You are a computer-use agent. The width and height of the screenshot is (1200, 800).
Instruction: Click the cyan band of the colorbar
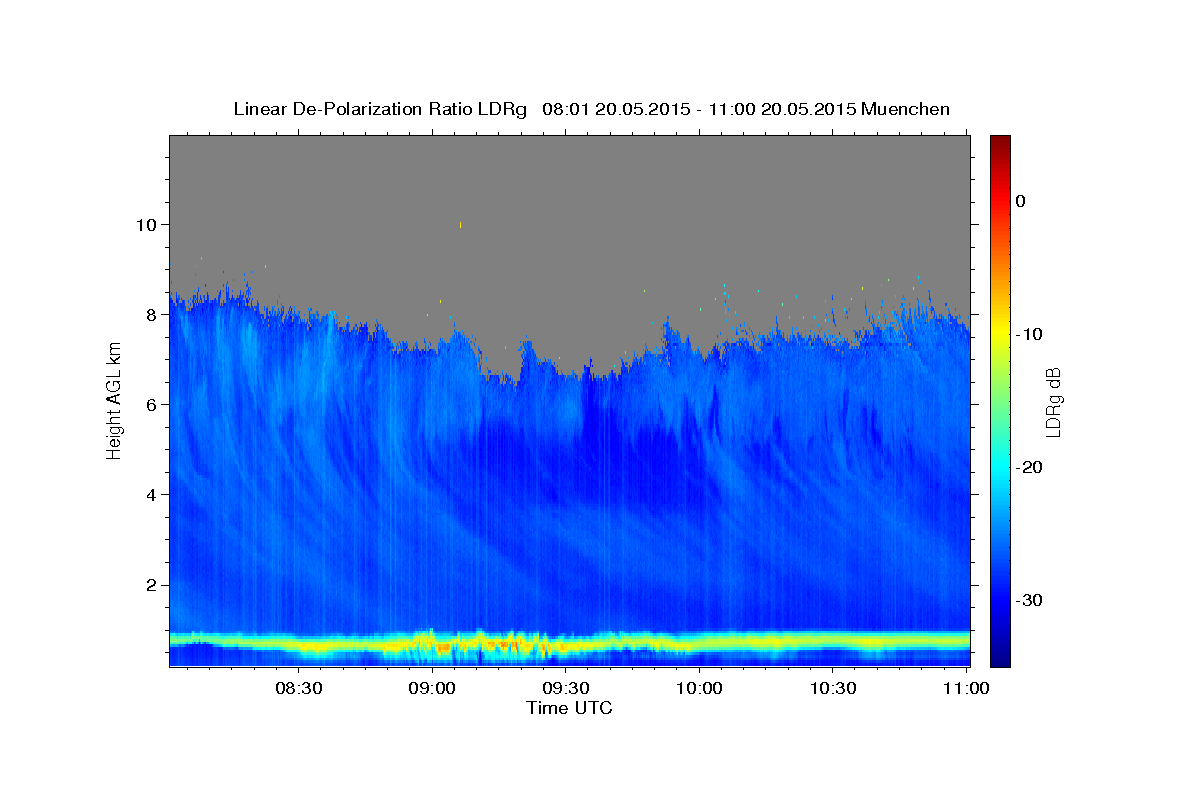tap(1000, 467)
